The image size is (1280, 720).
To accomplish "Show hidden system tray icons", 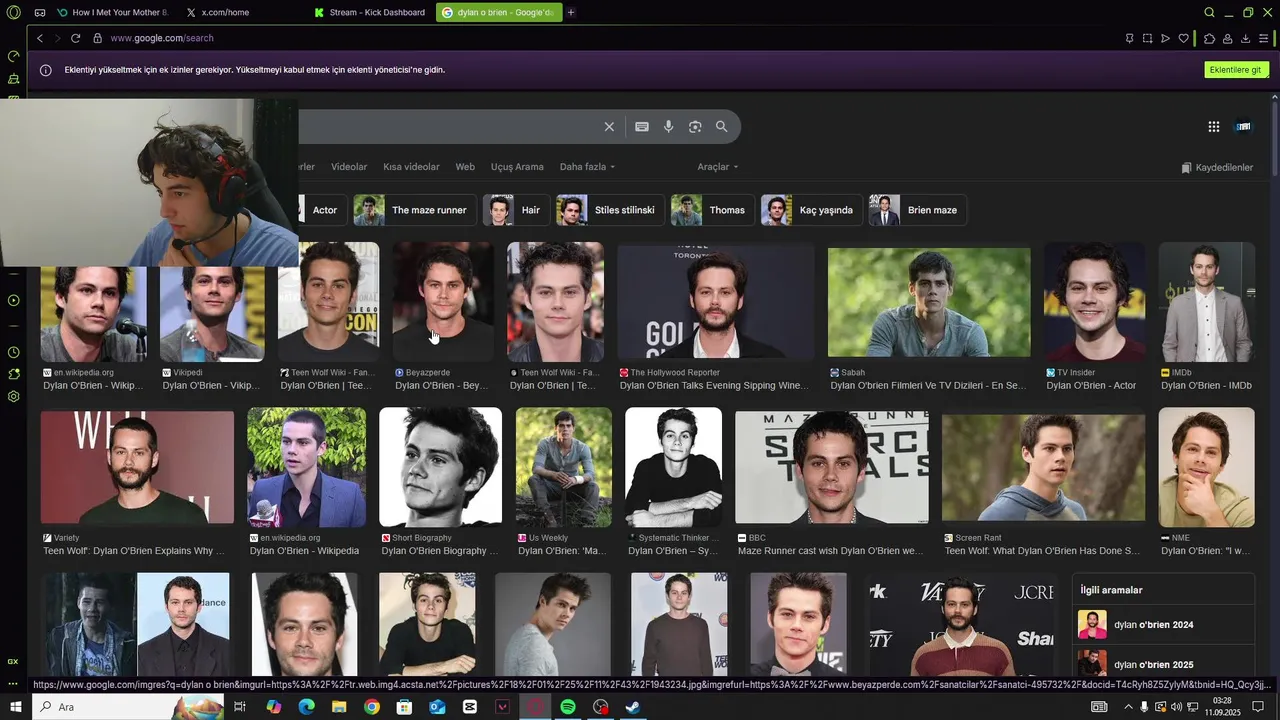I will (x=1129, y=707).
